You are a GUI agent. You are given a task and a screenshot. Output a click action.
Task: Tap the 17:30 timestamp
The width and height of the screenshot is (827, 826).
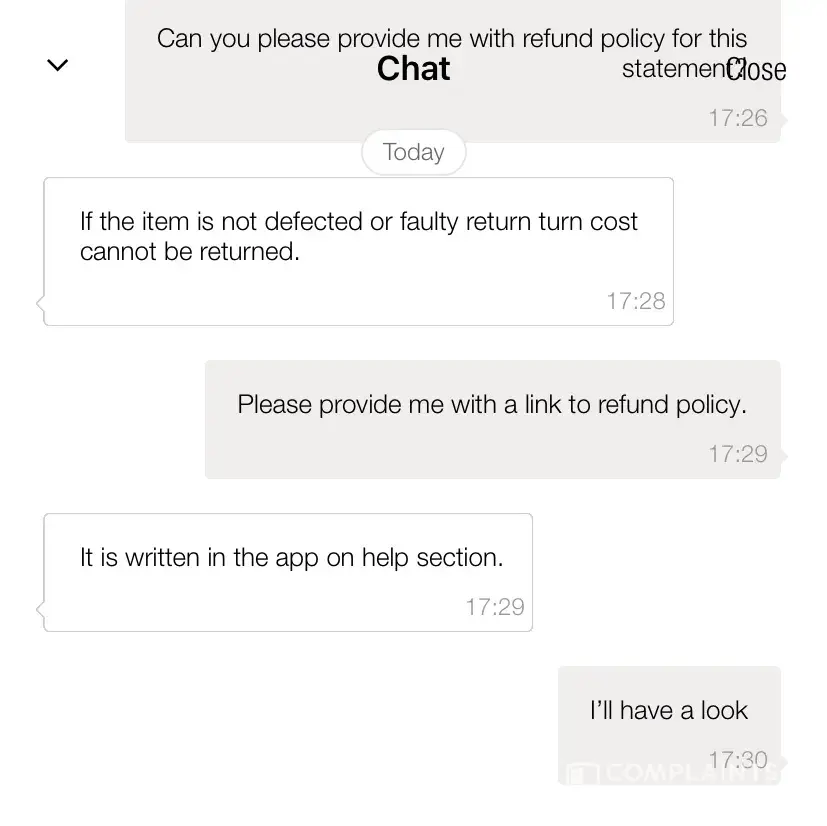(x=737, y=760)
